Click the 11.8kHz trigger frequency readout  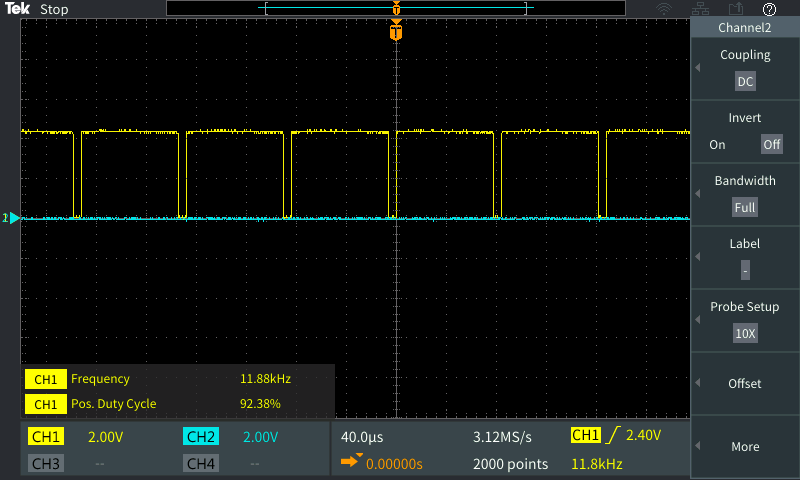click(596, 464)
